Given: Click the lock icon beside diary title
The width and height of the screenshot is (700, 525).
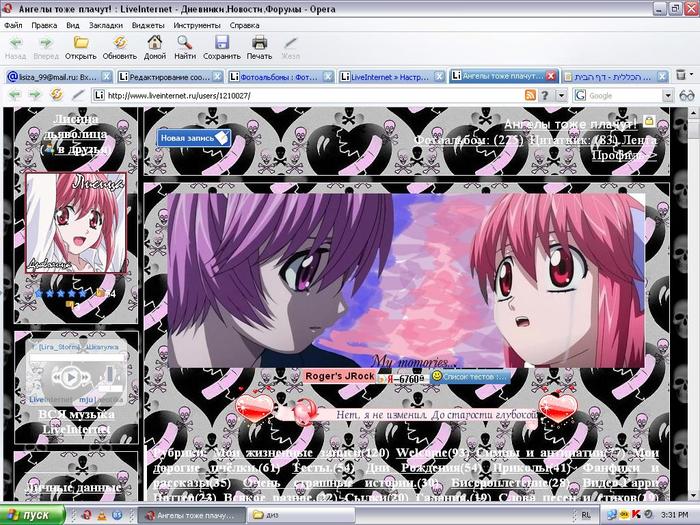Looking at the screenshot, I should coord(649,121).
